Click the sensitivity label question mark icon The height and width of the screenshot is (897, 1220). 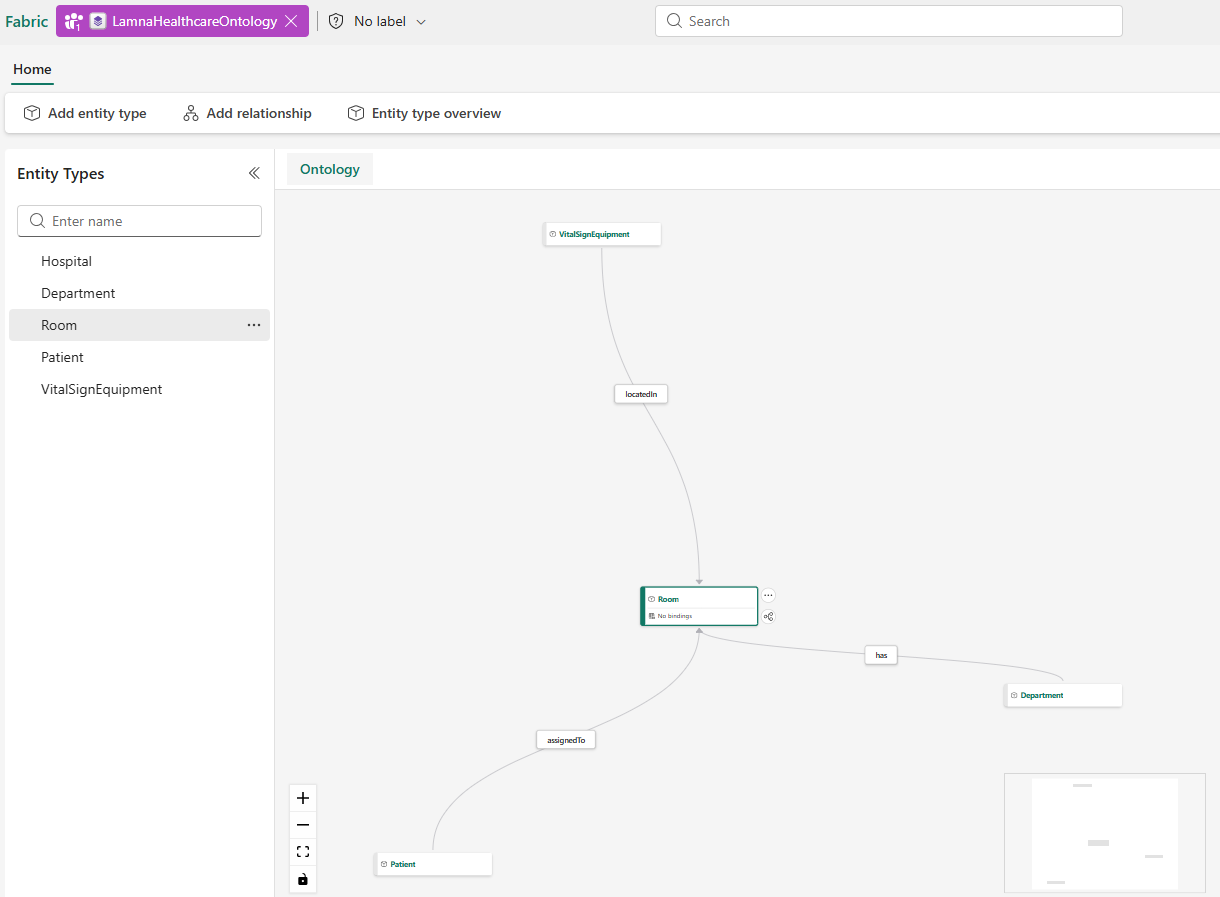(335, 20)
